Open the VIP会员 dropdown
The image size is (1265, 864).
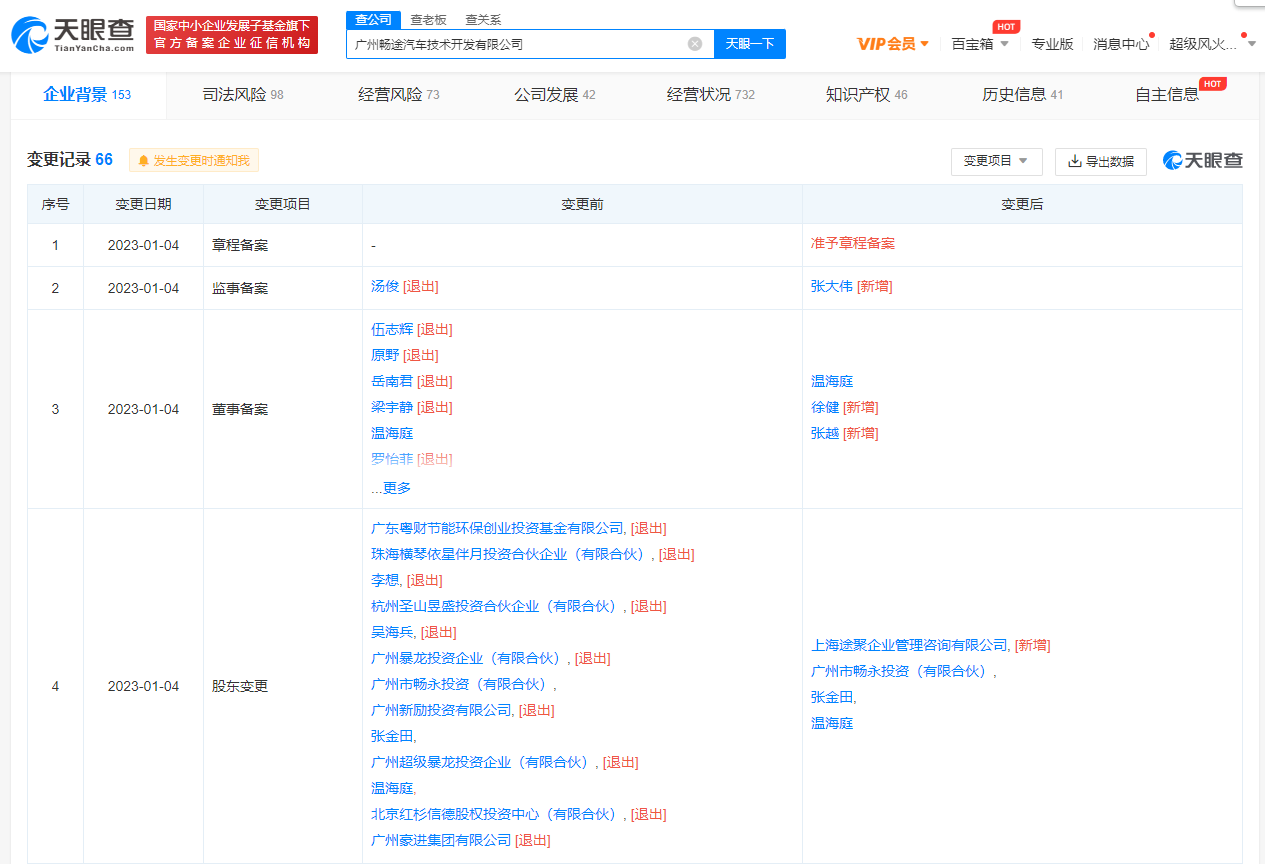[x=893, y=44]
